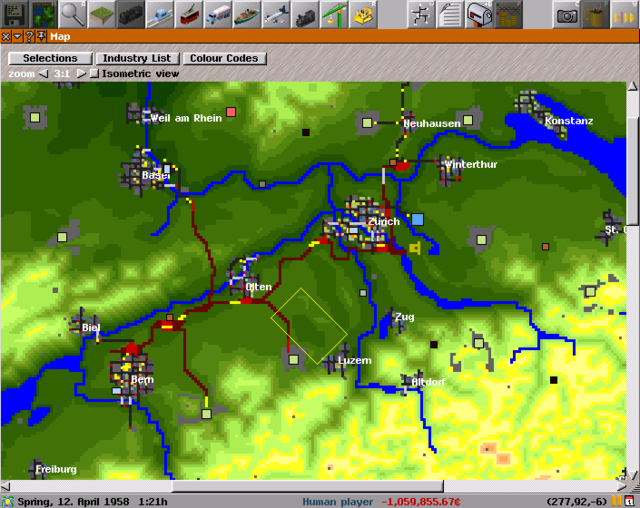Open the red tram tools icon

pos(189,14)
